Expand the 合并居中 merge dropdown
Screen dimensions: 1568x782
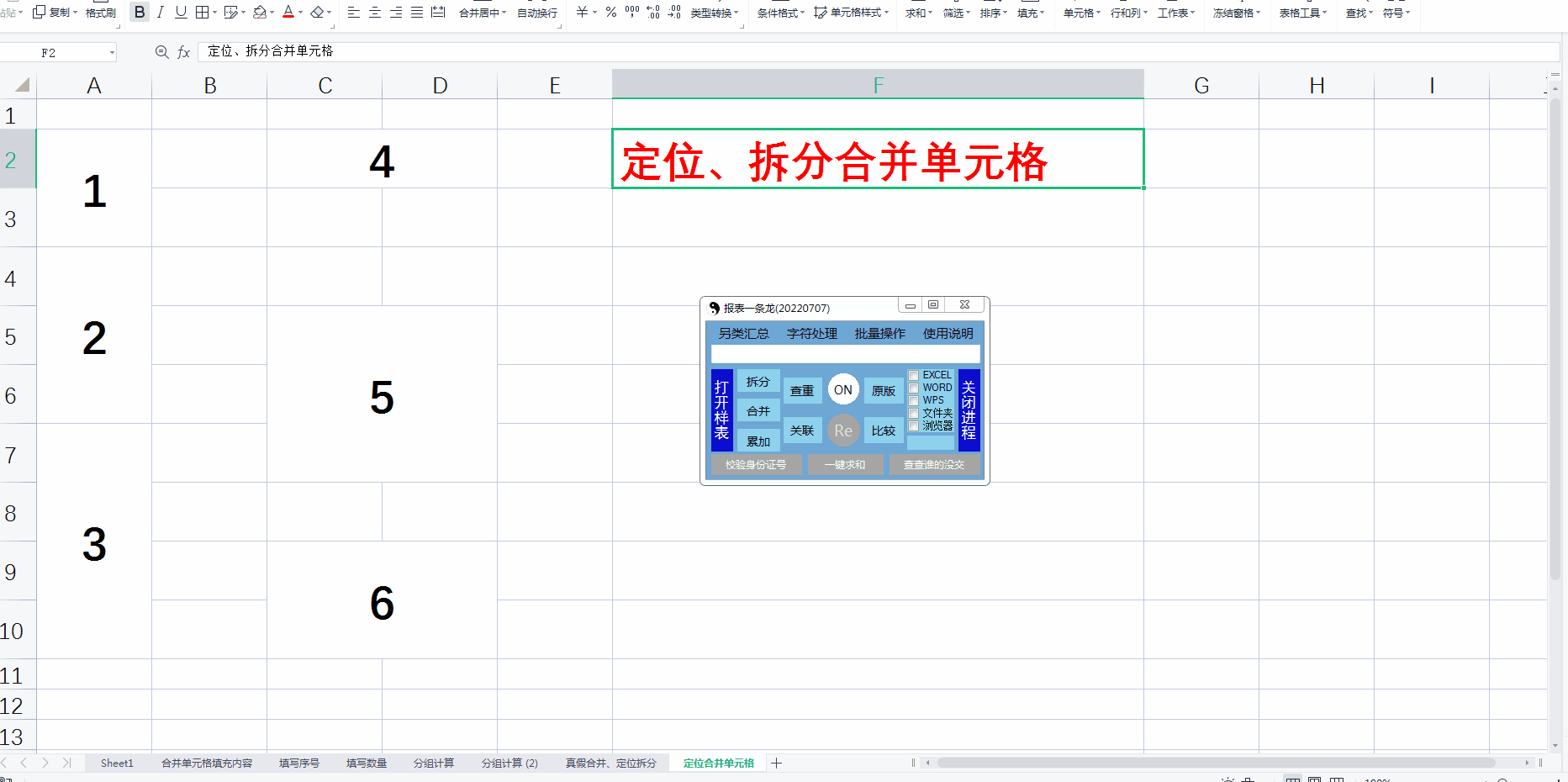[x=504, y=13]
